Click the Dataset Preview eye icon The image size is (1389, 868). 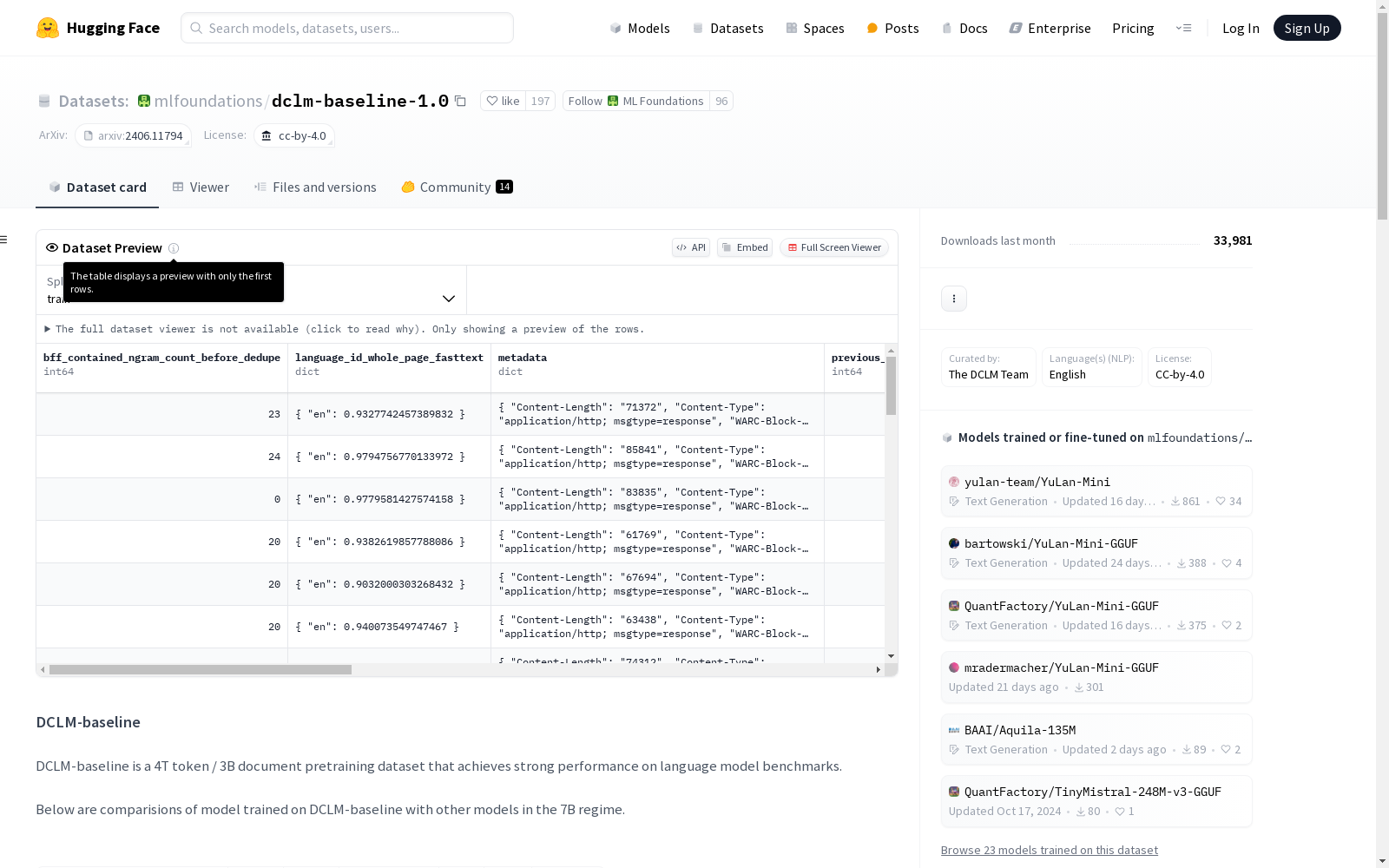pyautogui.click(x=52, y=247)
